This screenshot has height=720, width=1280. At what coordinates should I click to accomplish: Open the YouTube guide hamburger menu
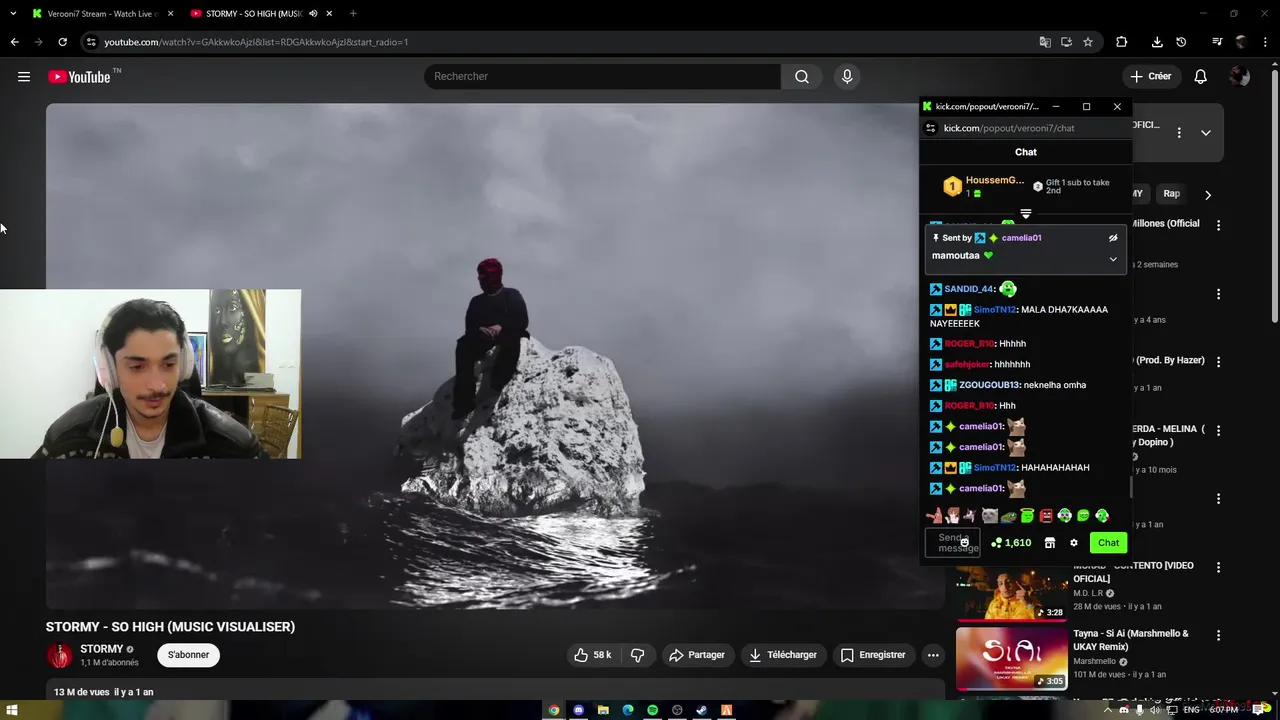click(24, 76)
